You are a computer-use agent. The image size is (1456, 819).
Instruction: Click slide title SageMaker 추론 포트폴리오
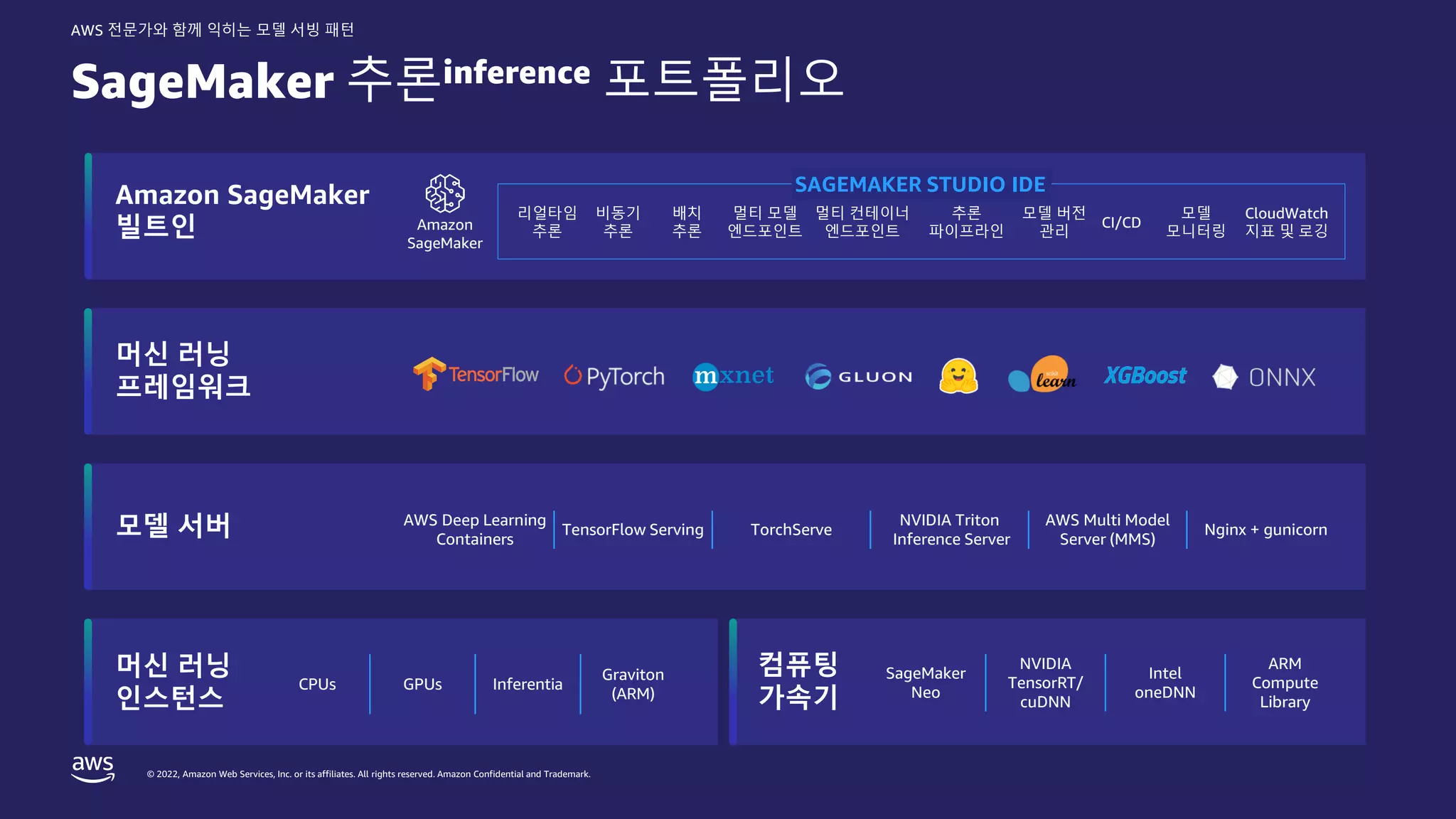click(458, 80)
